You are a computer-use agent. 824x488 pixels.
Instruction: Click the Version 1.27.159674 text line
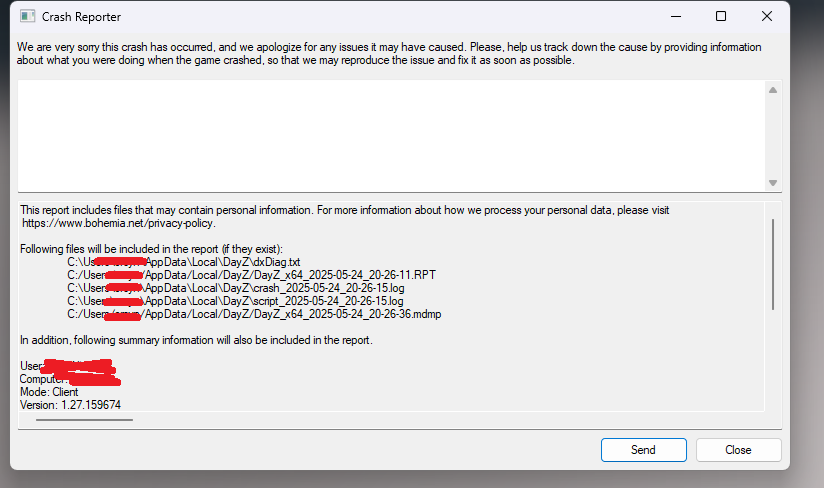pos(70,405)
